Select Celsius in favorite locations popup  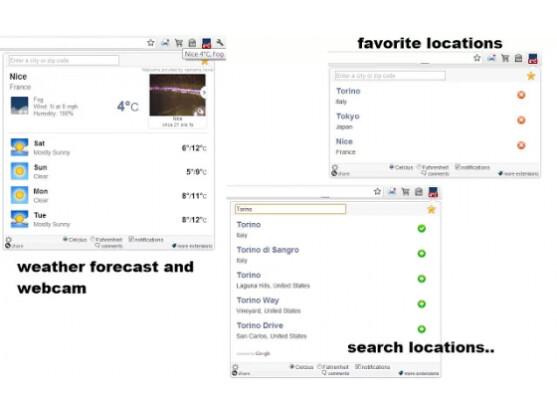[391, 167]
